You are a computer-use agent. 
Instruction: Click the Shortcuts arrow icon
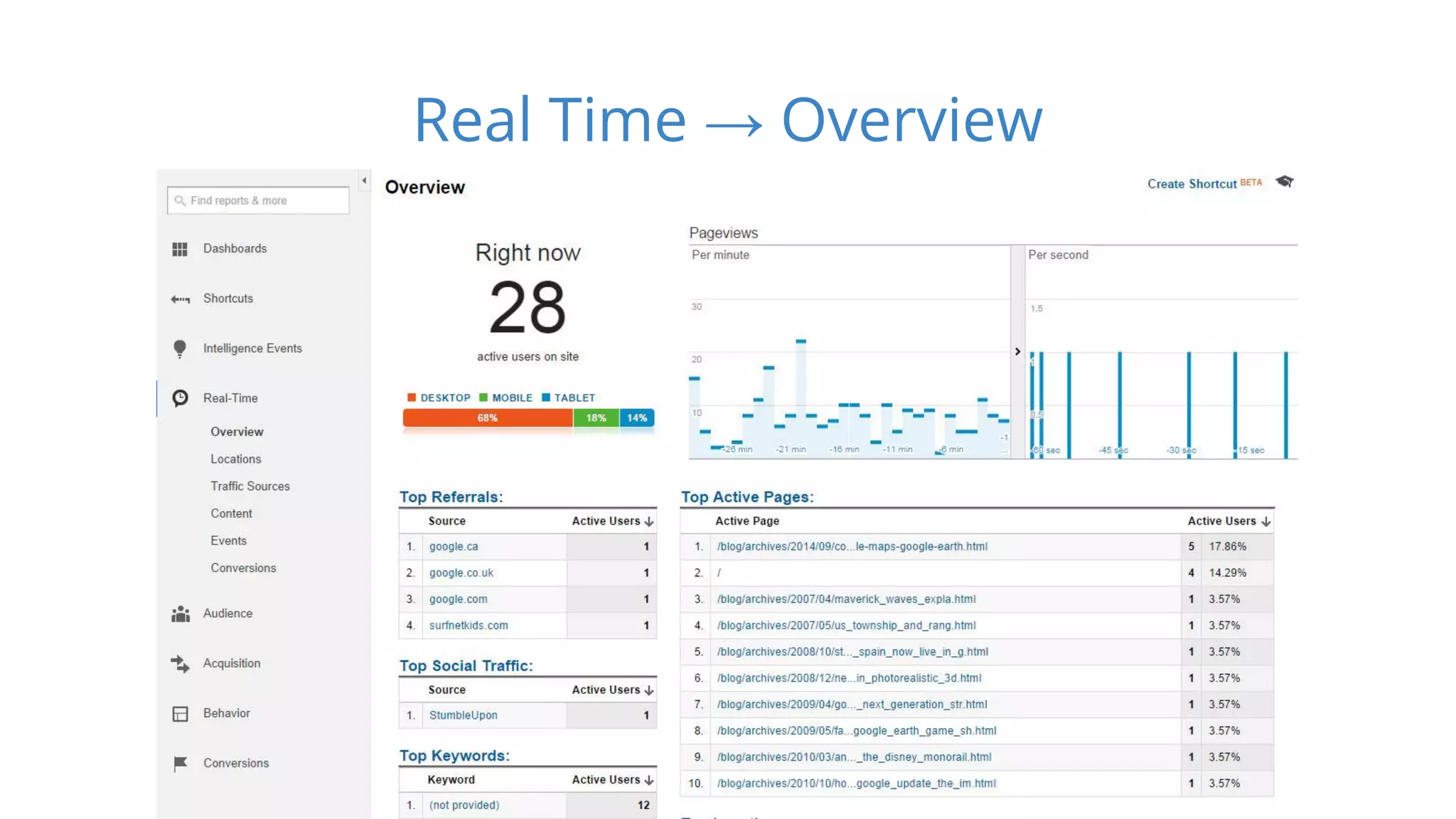[180, 299]
